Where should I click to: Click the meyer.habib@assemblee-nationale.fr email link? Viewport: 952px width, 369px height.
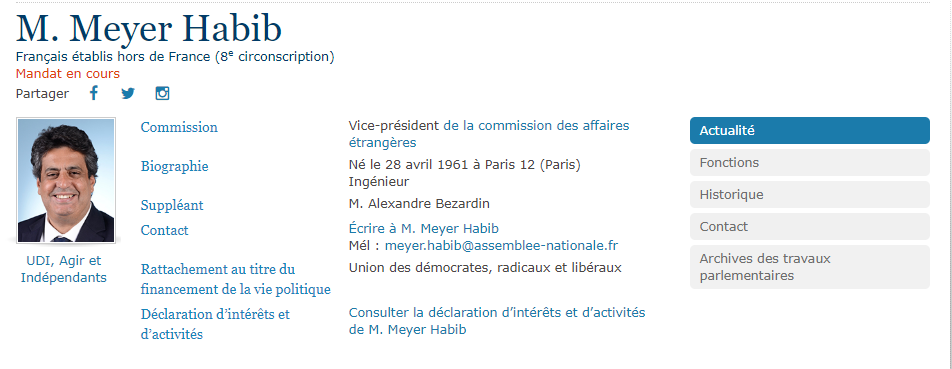tap(502, 246)
